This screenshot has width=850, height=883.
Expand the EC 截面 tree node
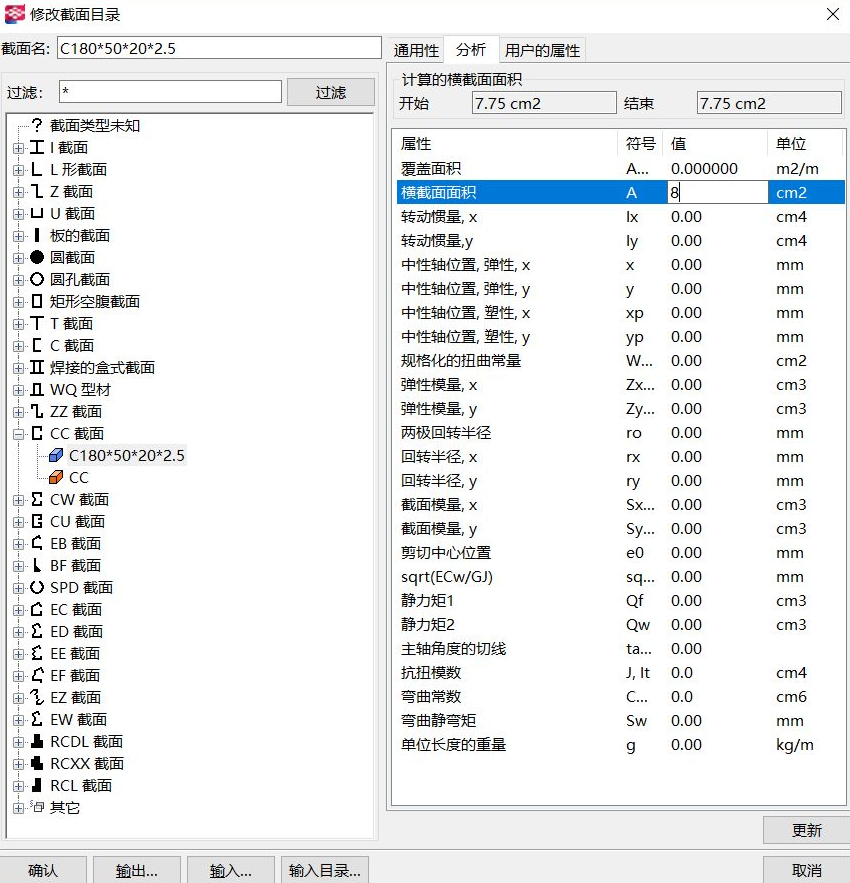tap(19, 610)
